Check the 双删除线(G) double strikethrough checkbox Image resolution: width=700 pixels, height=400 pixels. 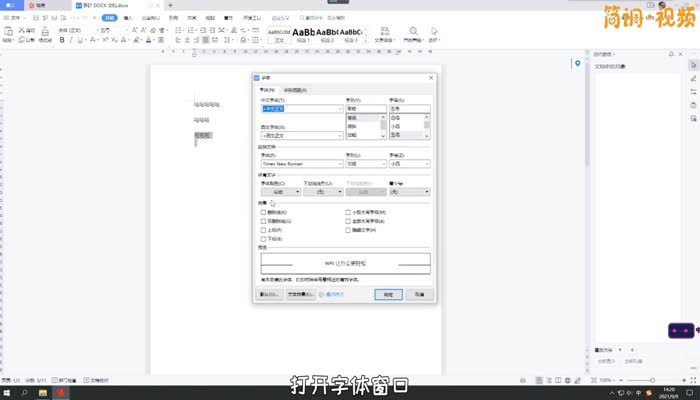263,221
